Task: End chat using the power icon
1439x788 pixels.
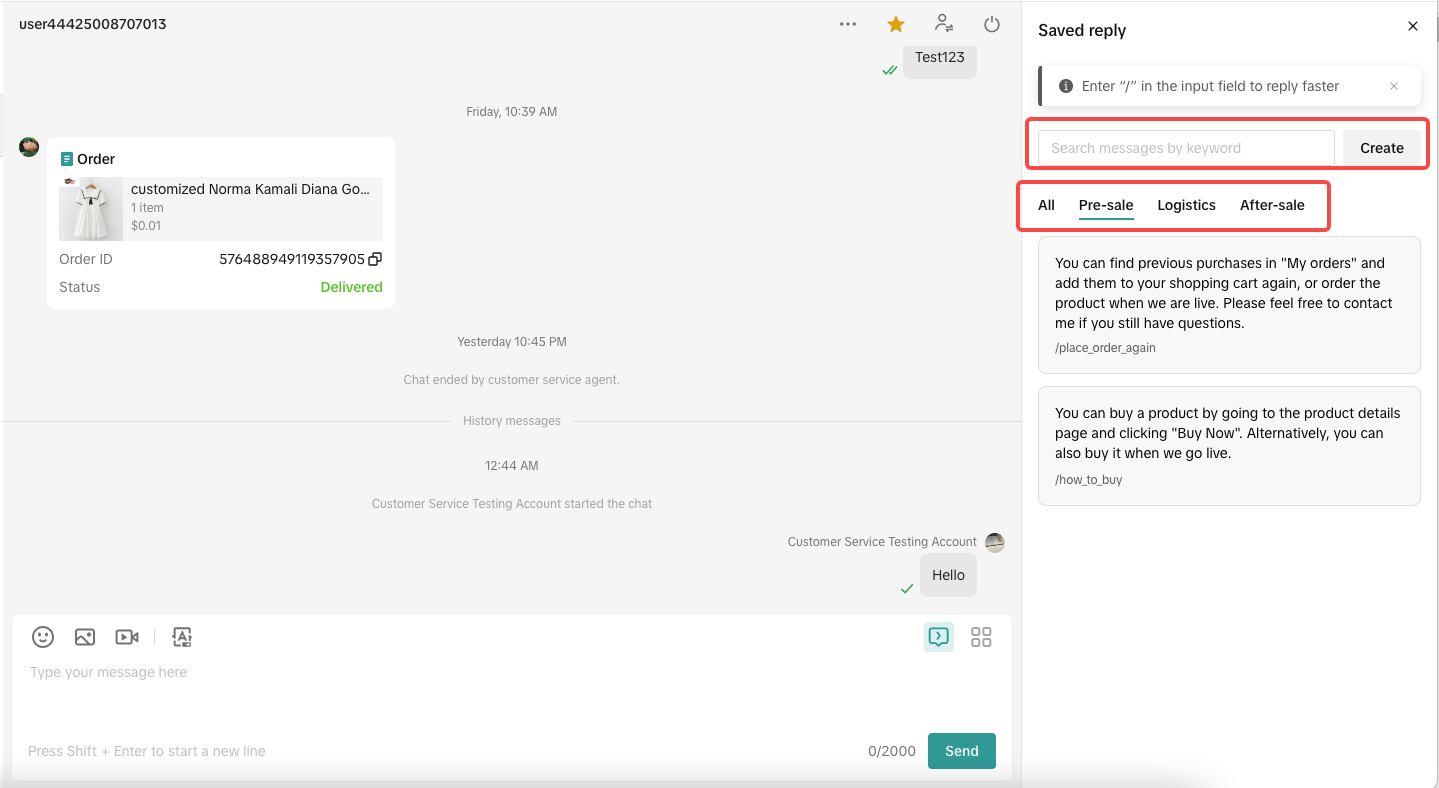Action: (x=991, y=24)
